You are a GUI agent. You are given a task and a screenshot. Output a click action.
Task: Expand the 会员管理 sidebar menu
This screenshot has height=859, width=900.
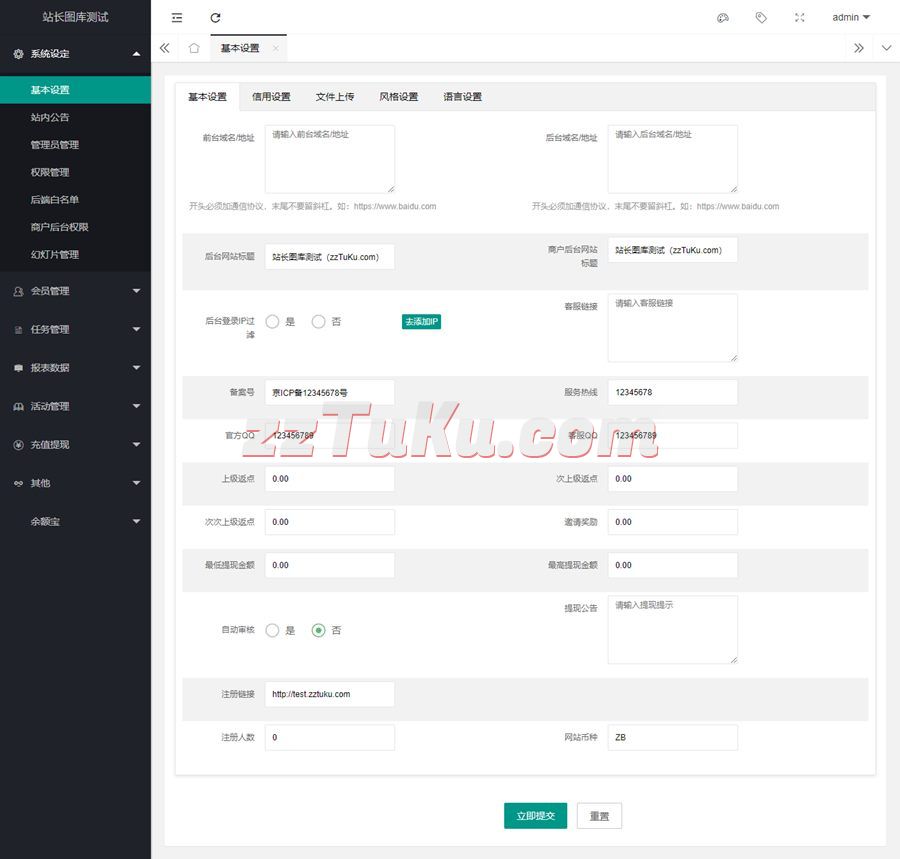click(75, 291)
